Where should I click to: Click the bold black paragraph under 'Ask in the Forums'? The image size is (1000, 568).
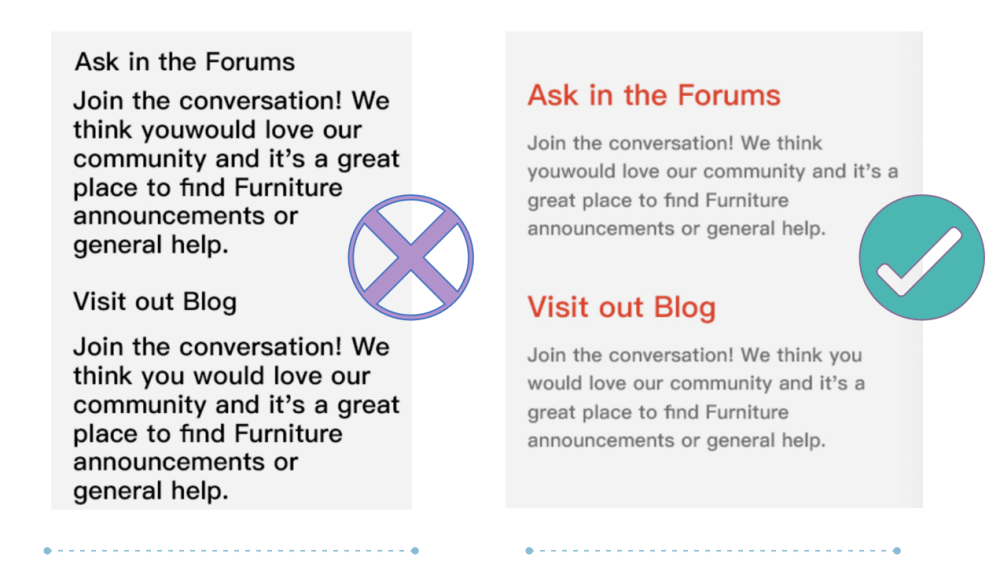pyautogui.click(x=236, y=173)
